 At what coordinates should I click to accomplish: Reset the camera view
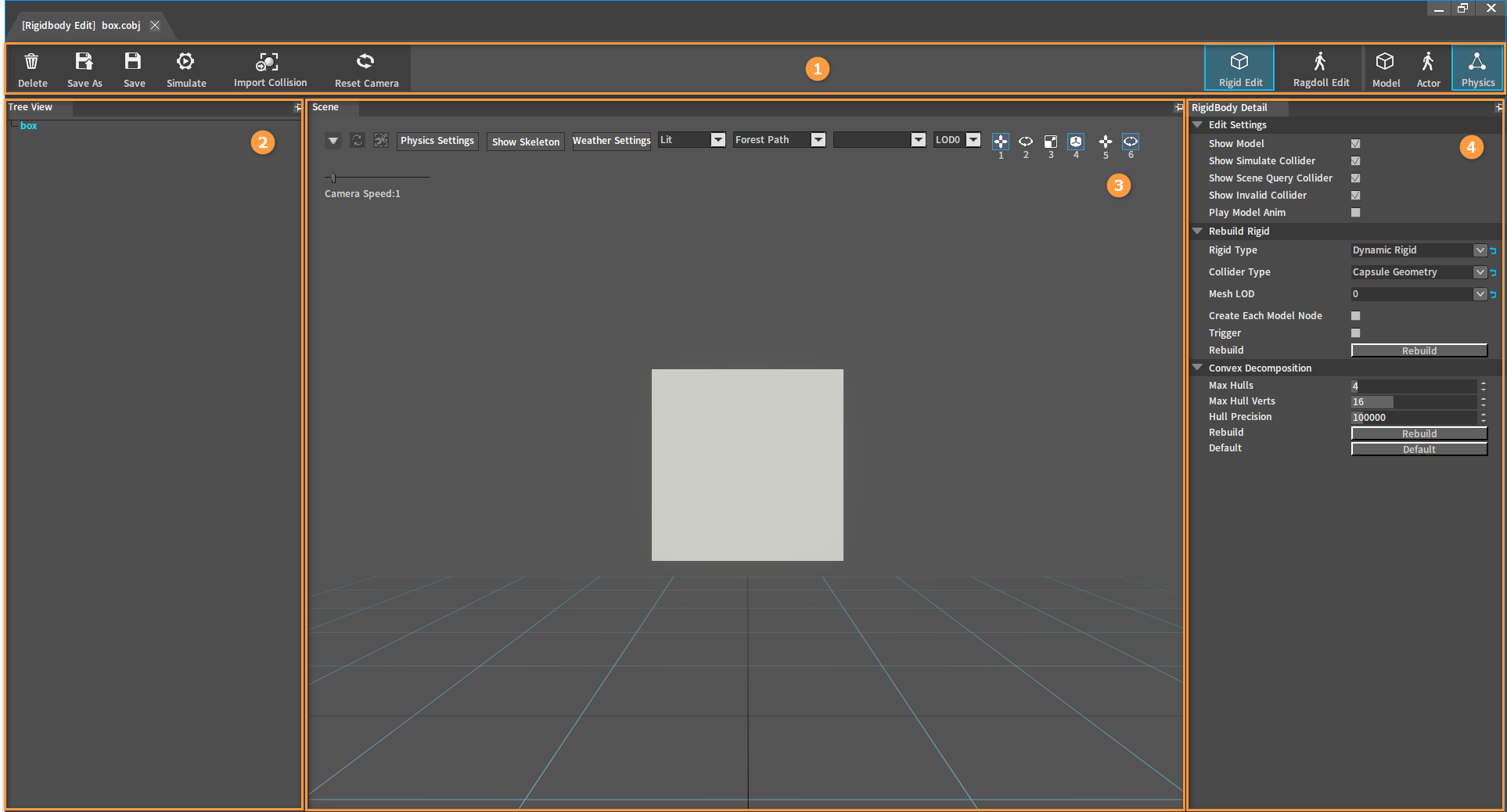pyautogui.click(x=365, y=62)
